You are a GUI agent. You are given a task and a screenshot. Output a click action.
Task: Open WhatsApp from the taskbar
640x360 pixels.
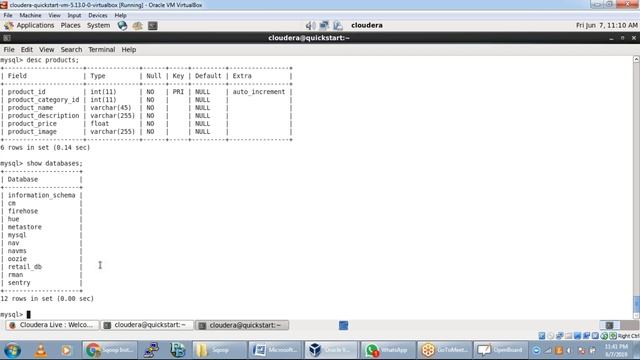pos(387,350)
